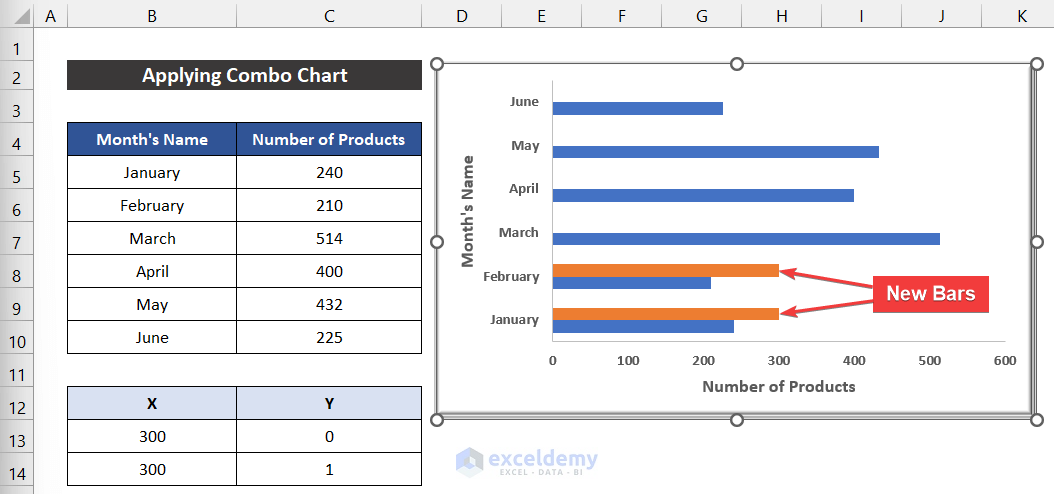Click the red New Bars callout
Screen dimensions: 1054x494
(x=930, y=294)
